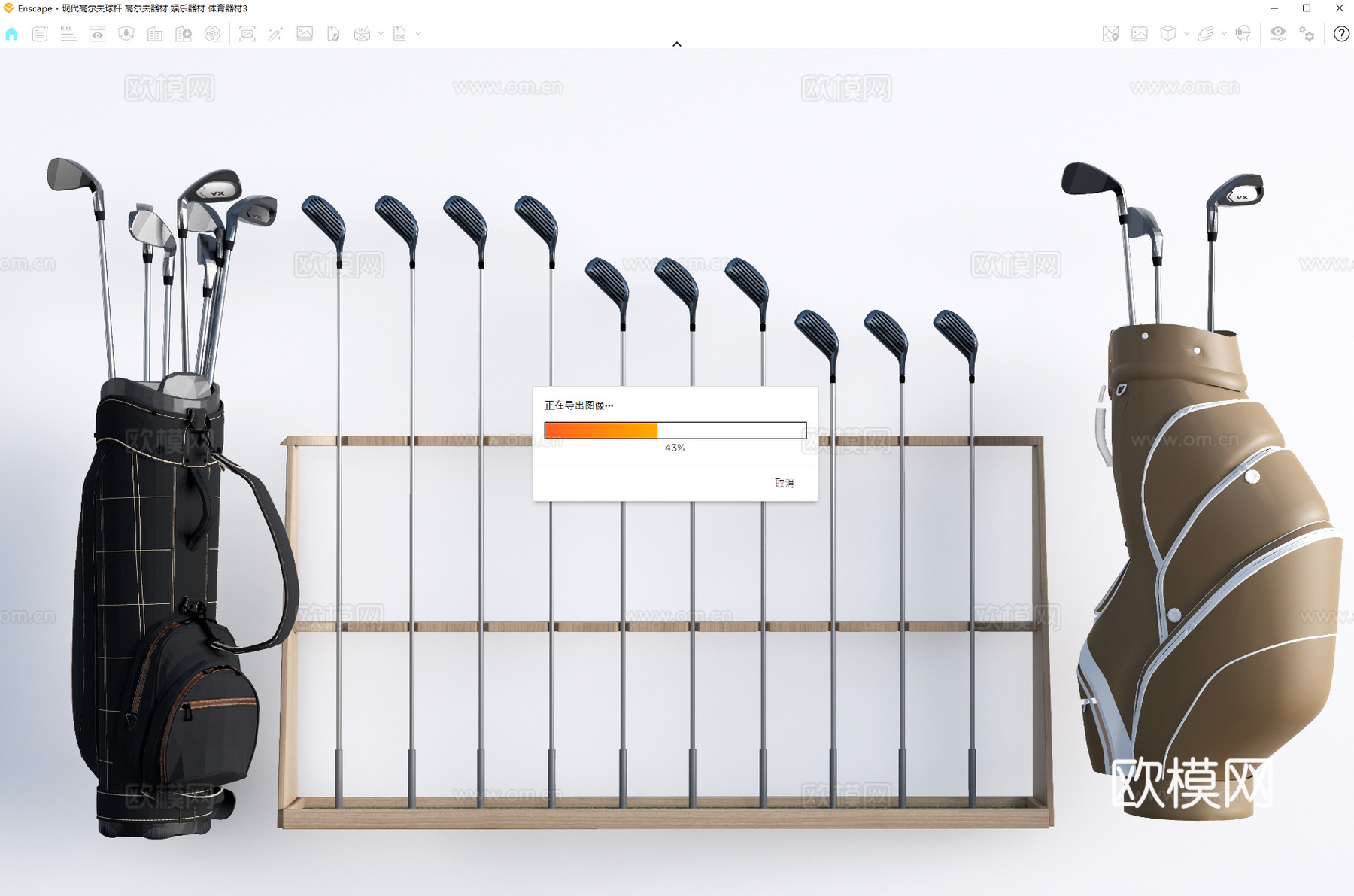This screenshot has height=896, width=1354.
Task: Click the Enscape home icon
Action: 11,34
